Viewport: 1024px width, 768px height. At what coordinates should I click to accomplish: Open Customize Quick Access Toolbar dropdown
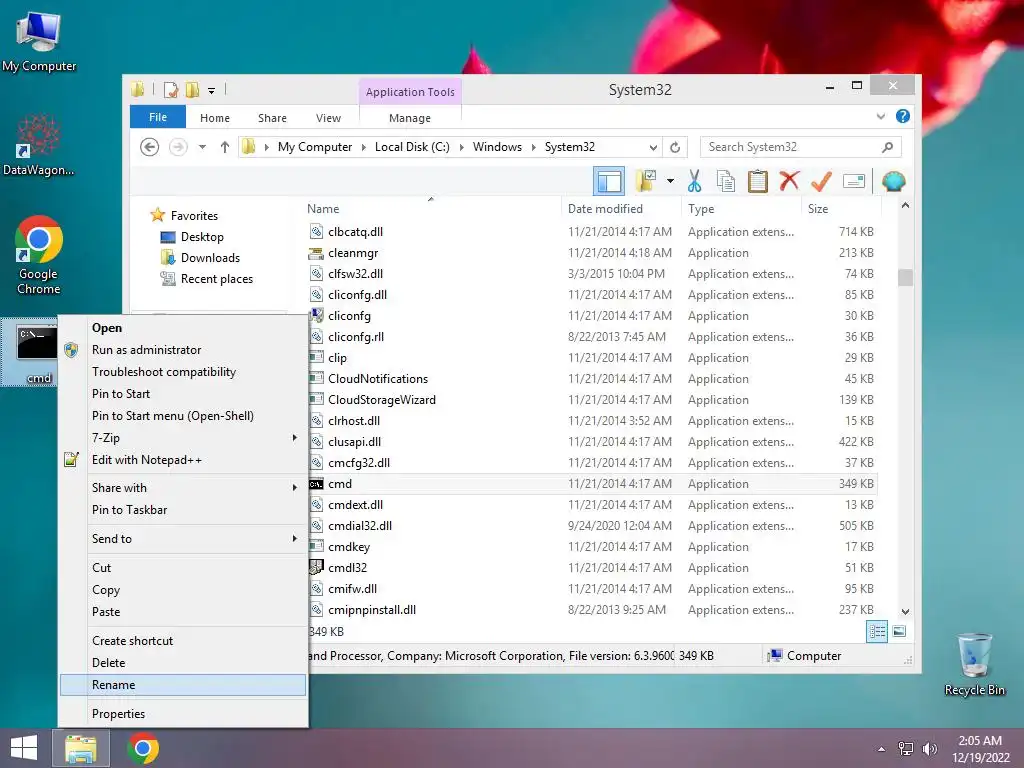[212, 91]
